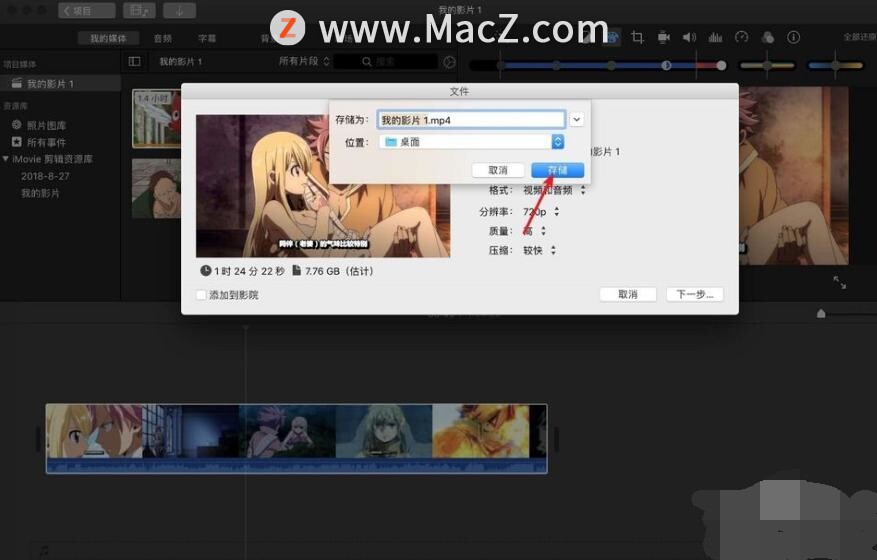Viewport: 877px width, 560px height.
Task: Adjust the saturation slider
Action: pyautogui.click(x=767, y=65)
